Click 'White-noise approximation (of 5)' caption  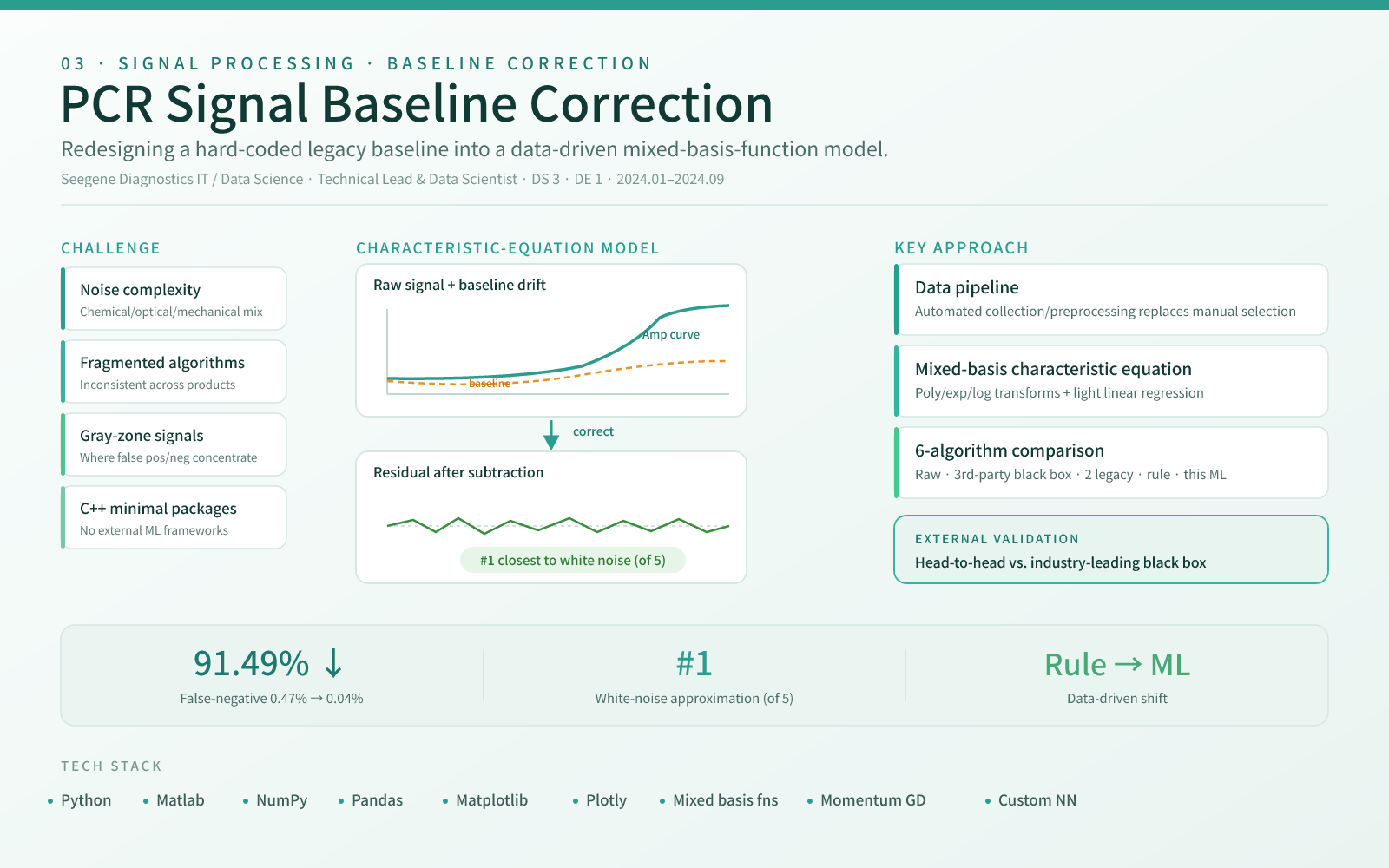tap(694, 699)
